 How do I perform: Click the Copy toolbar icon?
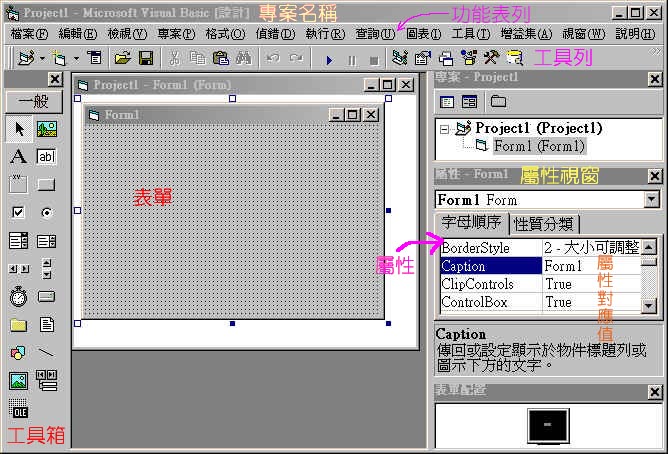tap(198, 57)
